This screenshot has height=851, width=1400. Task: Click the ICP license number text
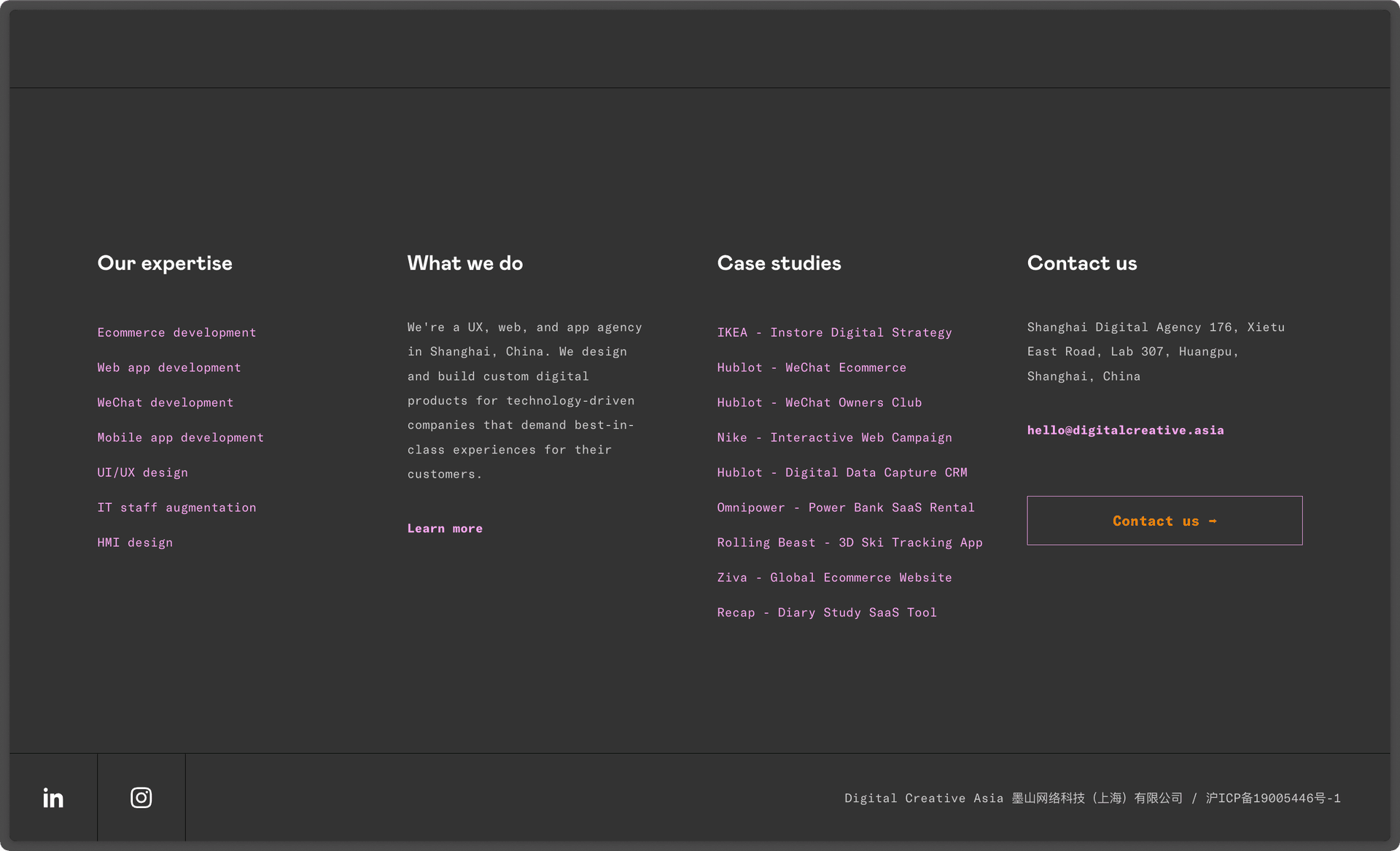point(1272,798)
